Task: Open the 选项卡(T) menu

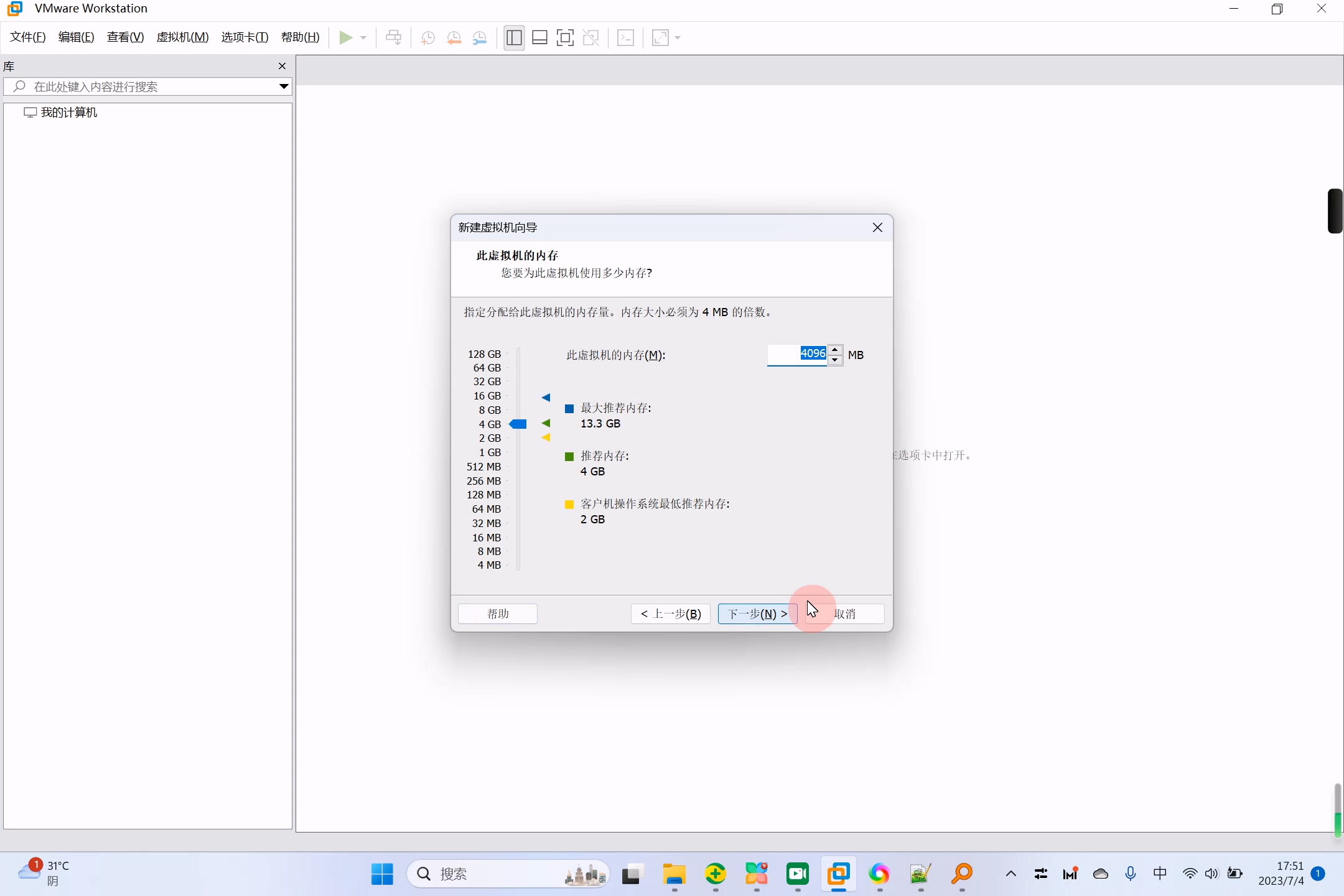Action: coord(245,37)
